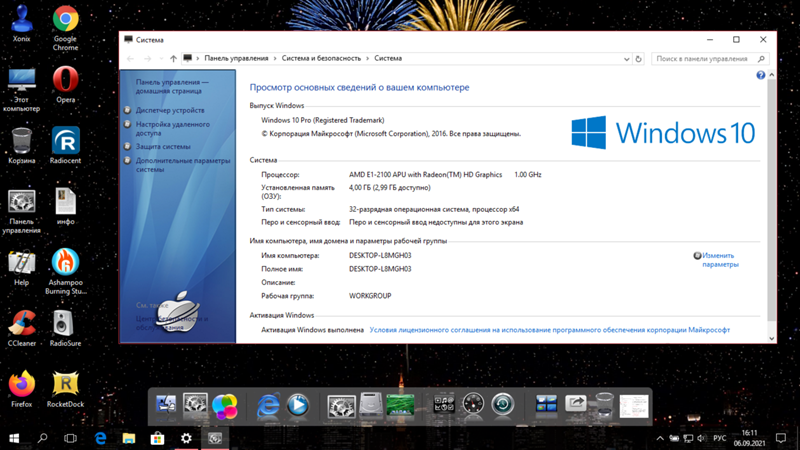Expand chevron after Система и безопасность breadcrumb

367,59
